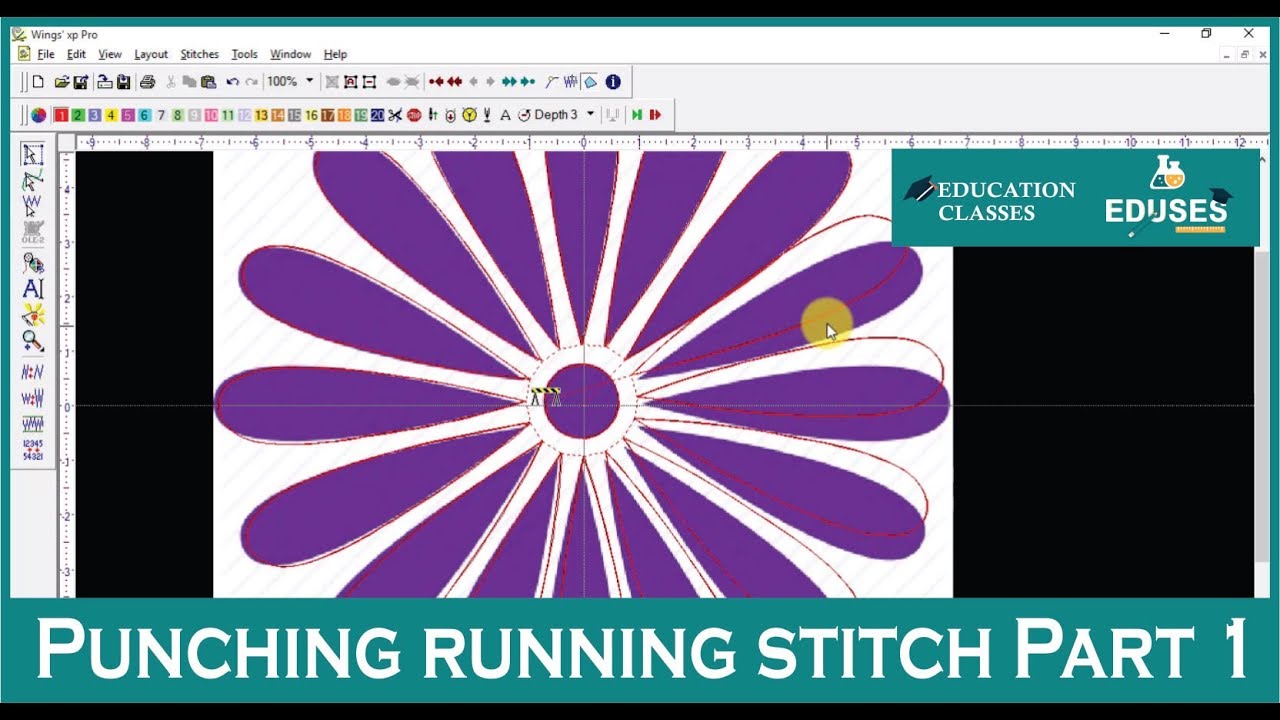Create a new design with New icon

[38, 82]
